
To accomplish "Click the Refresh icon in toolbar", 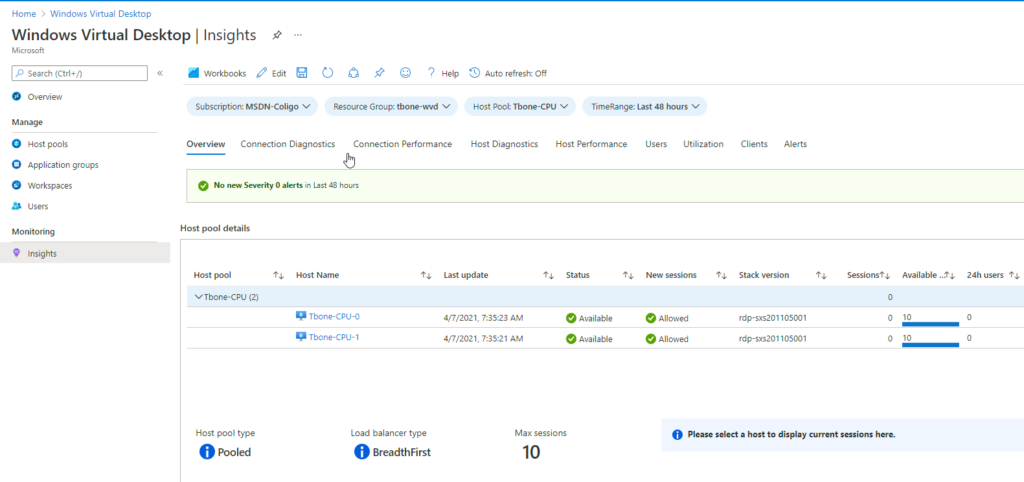I will coord(328,73).
